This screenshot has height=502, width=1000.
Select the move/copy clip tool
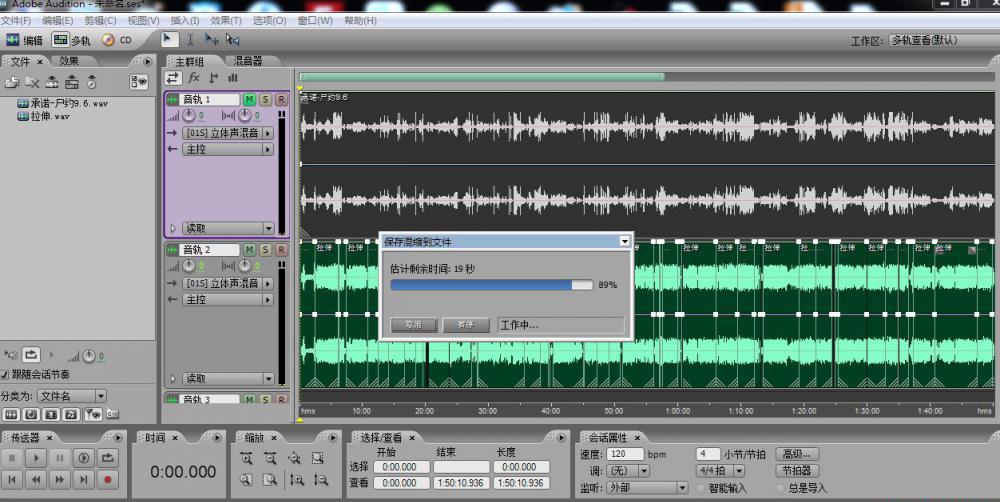click(211, 40)
